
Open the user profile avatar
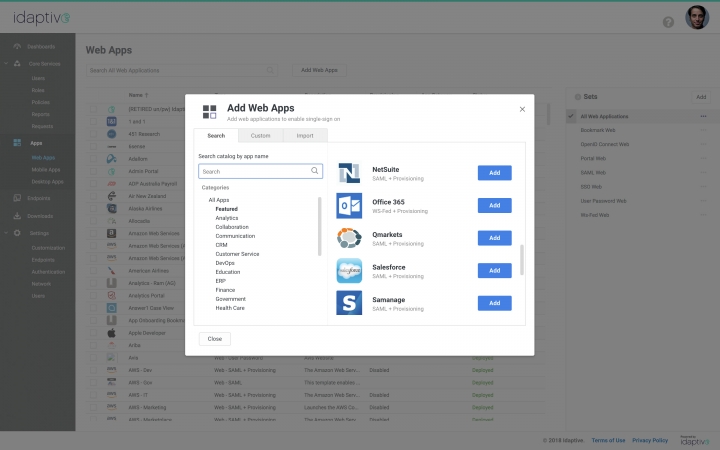click(x=697, y=17)
